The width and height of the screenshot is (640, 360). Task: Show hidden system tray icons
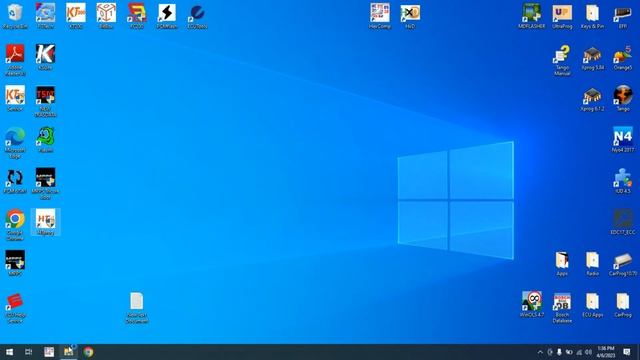[x=540, y=352]
